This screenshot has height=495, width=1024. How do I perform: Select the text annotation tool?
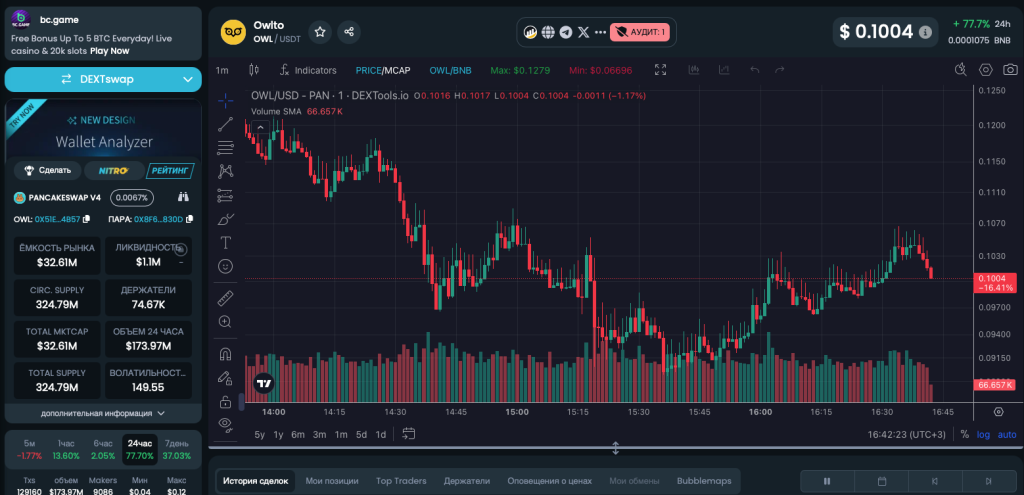click(226, 242)
